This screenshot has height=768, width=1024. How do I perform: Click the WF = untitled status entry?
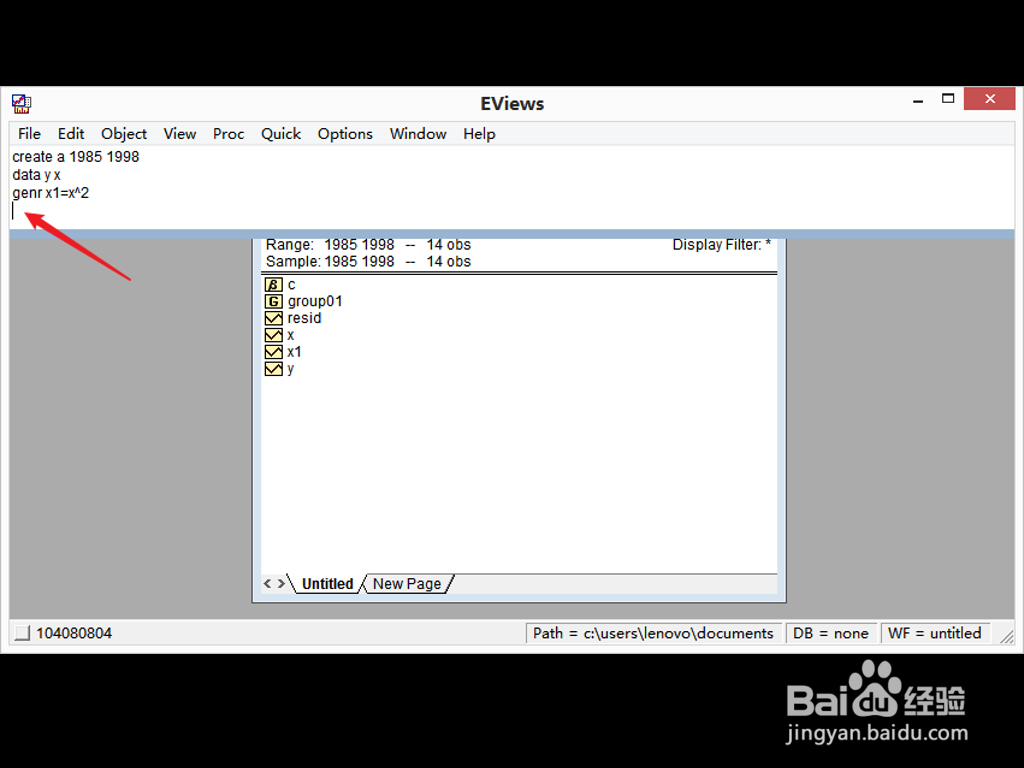(935, 633)
